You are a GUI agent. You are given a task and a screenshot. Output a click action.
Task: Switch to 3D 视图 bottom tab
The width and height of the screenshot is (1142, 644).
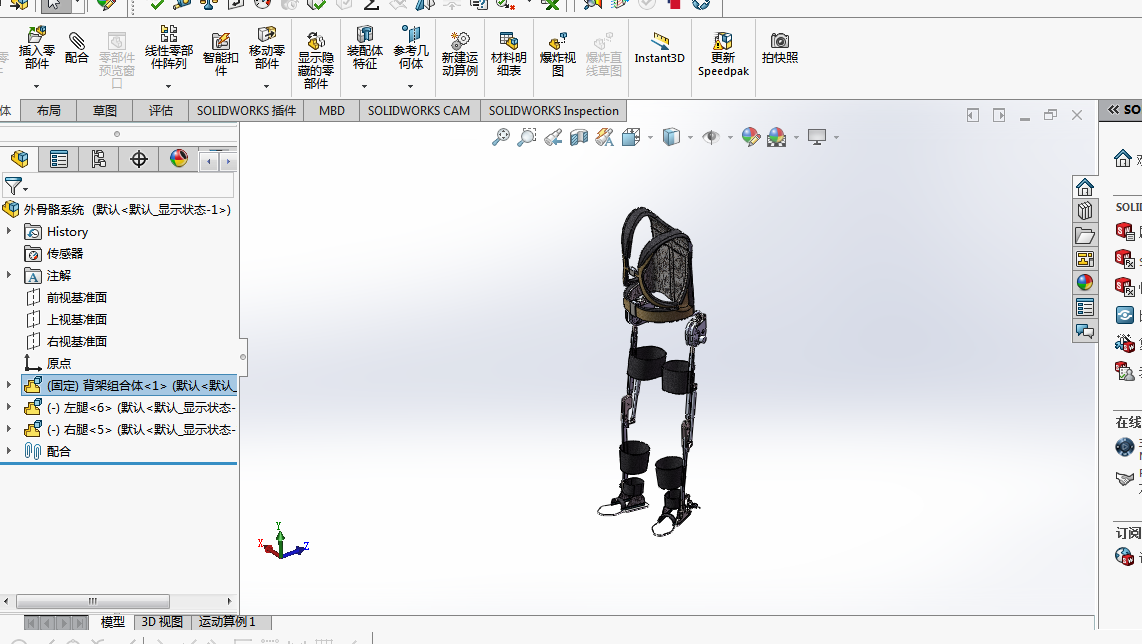click(x=162, y=622)
